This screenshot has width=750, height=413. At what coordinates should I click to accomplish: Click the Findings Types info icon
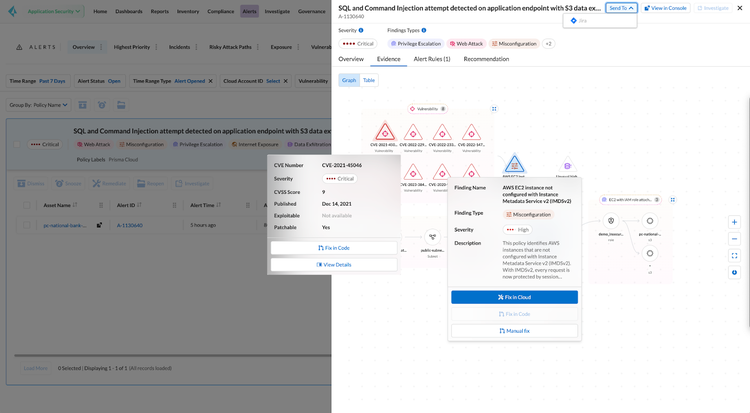click(x=424, y=30)
